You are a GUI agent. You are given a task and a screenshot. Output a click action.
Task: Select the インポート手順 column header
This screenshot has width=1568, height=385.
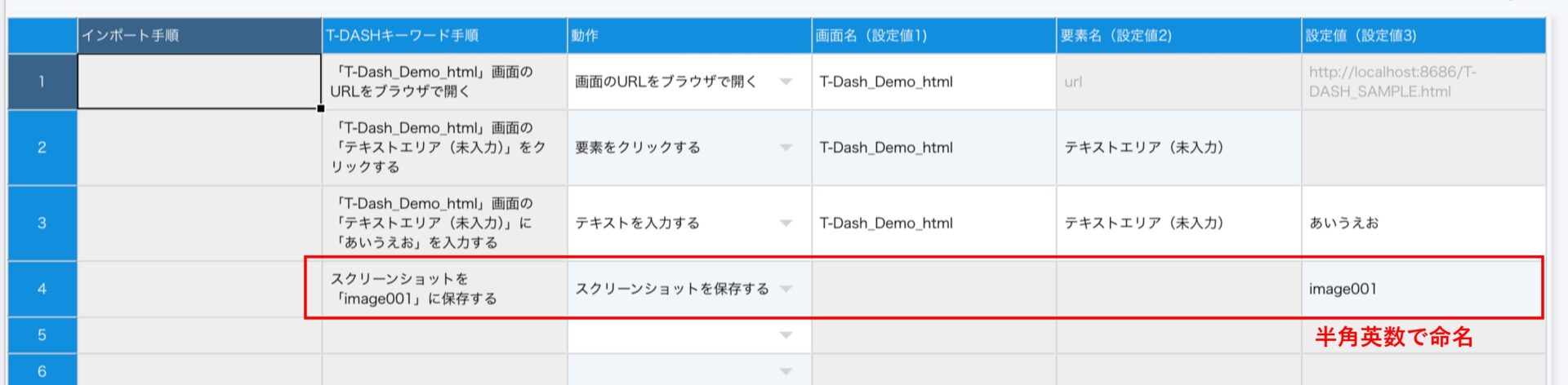click(199, 36)
